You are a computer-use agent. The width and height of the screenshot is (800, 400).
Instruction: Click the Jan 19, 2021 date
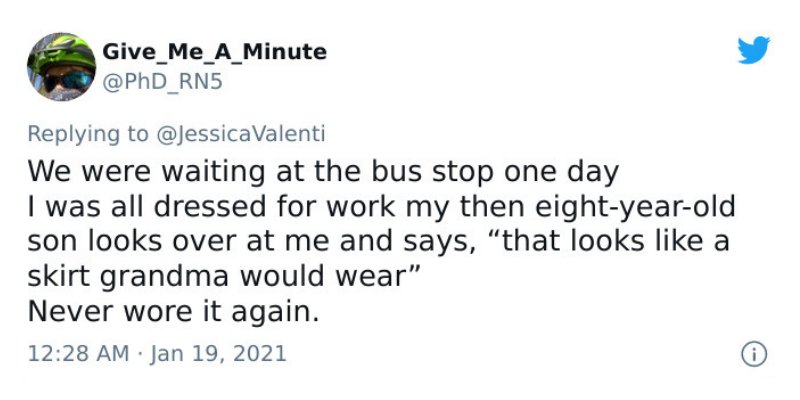pyautogui.click(x=218, y=354)
